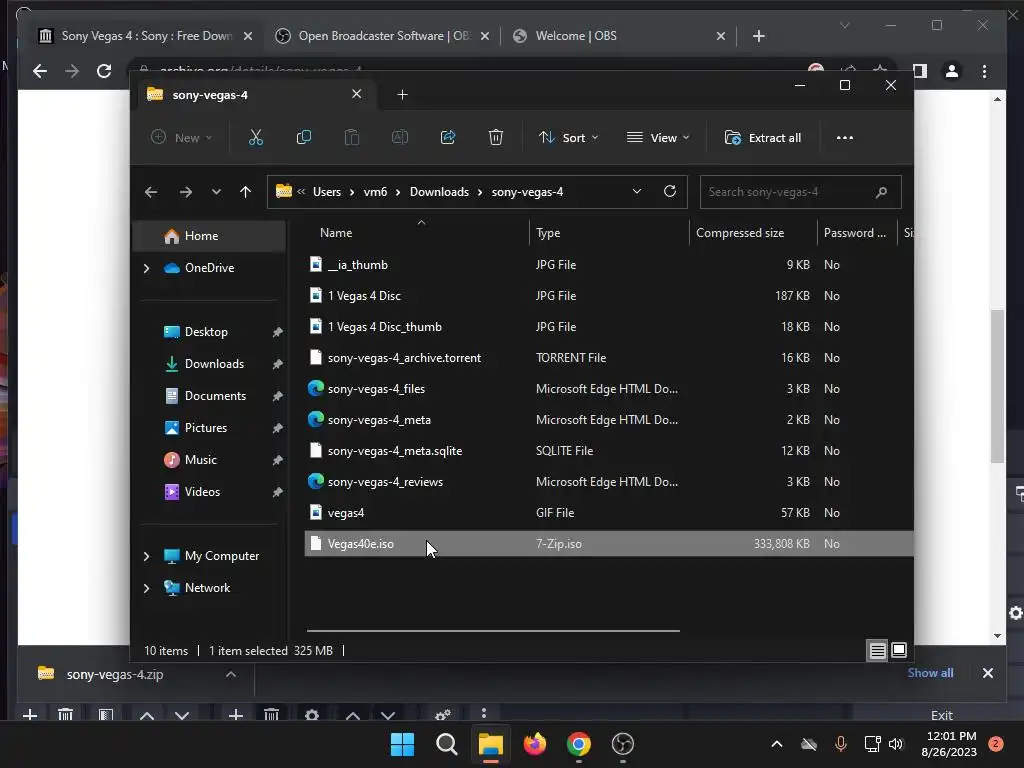
Task: Click the Paste clipboard icon
Action: point(351,137)
